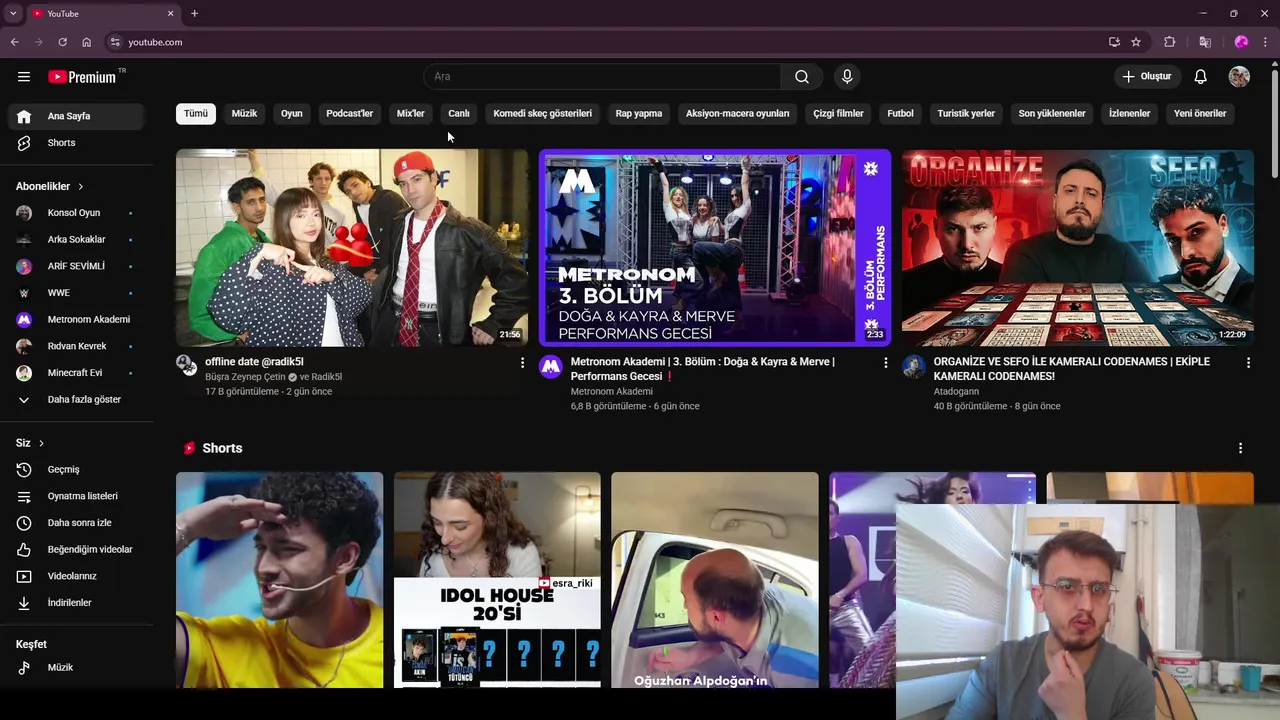Open options for offline date video

pyautogui.click(x=522, y=363)
